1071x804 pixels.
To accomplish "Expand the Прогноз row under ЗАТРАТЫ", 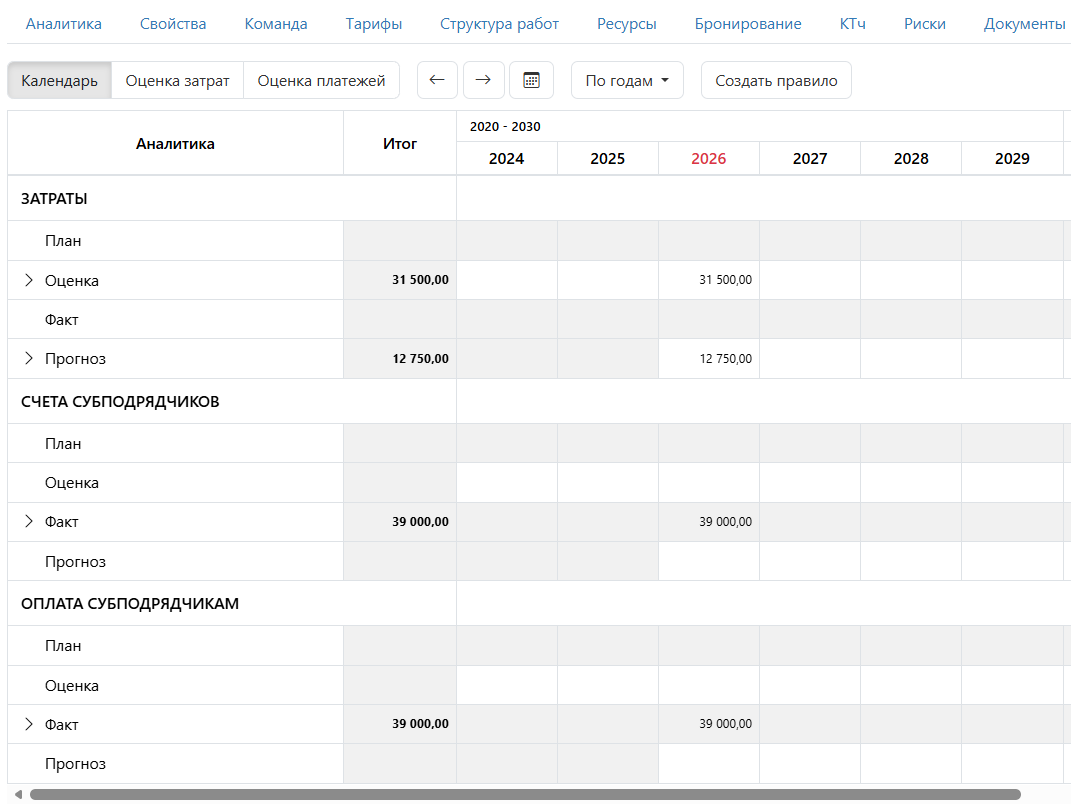I will point(28,359).
